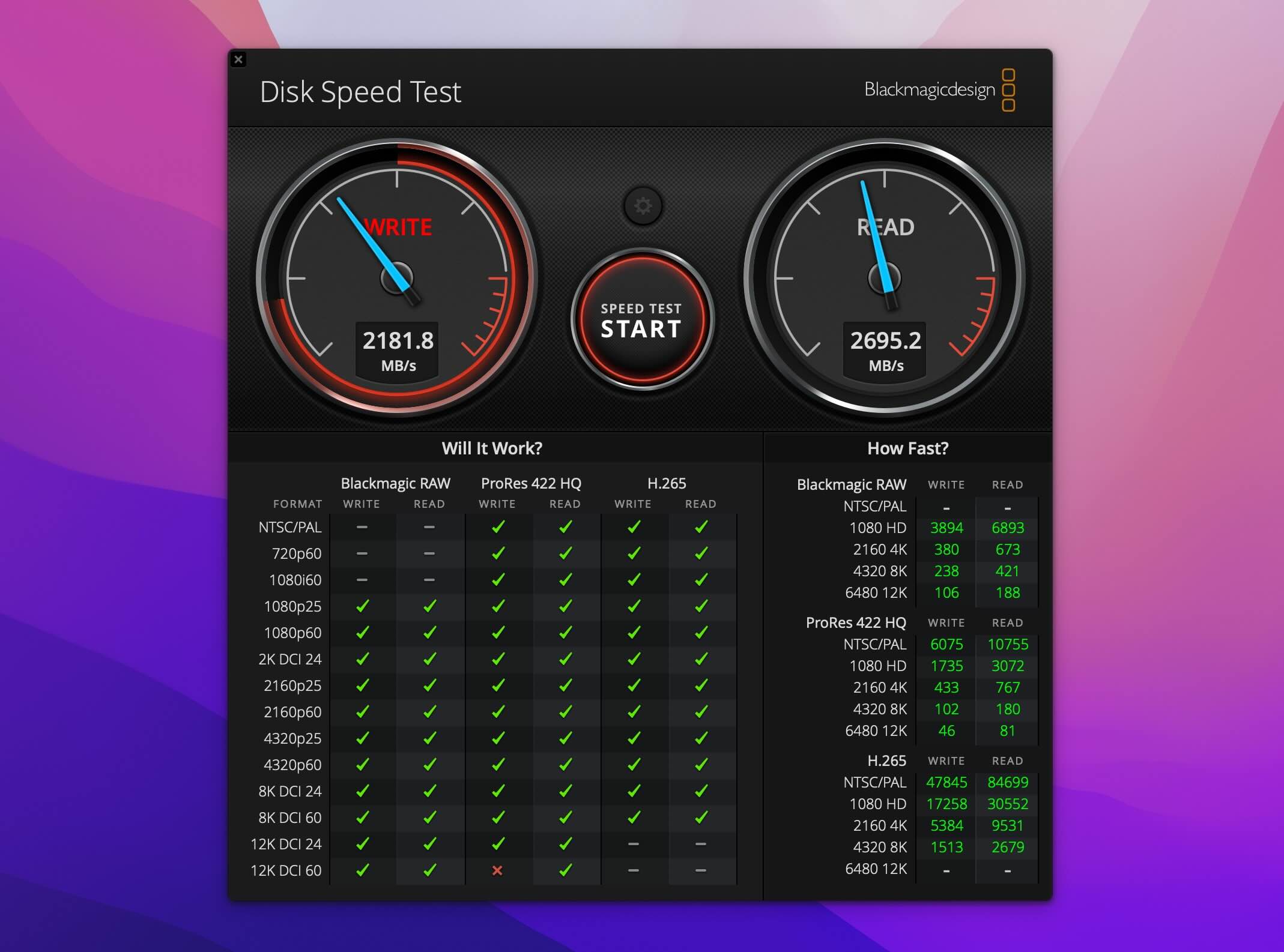Image resolution: width=1284 pixels, height=952 pixels.
Task: Click the H.265 read checkmark for 1080p25
Action: [701, 606]
